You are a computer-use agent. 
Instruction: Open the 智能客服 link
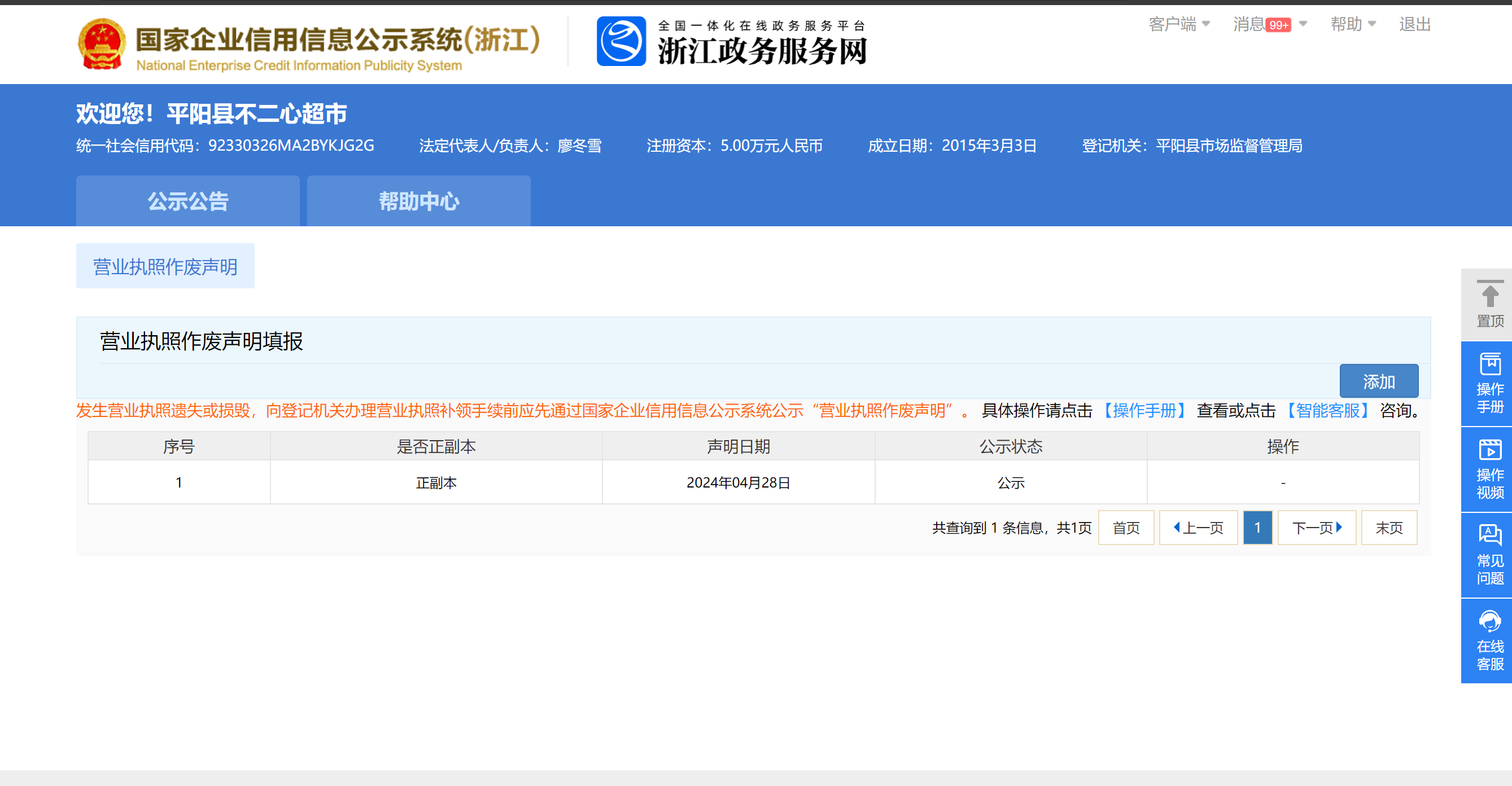point(1327,410)
